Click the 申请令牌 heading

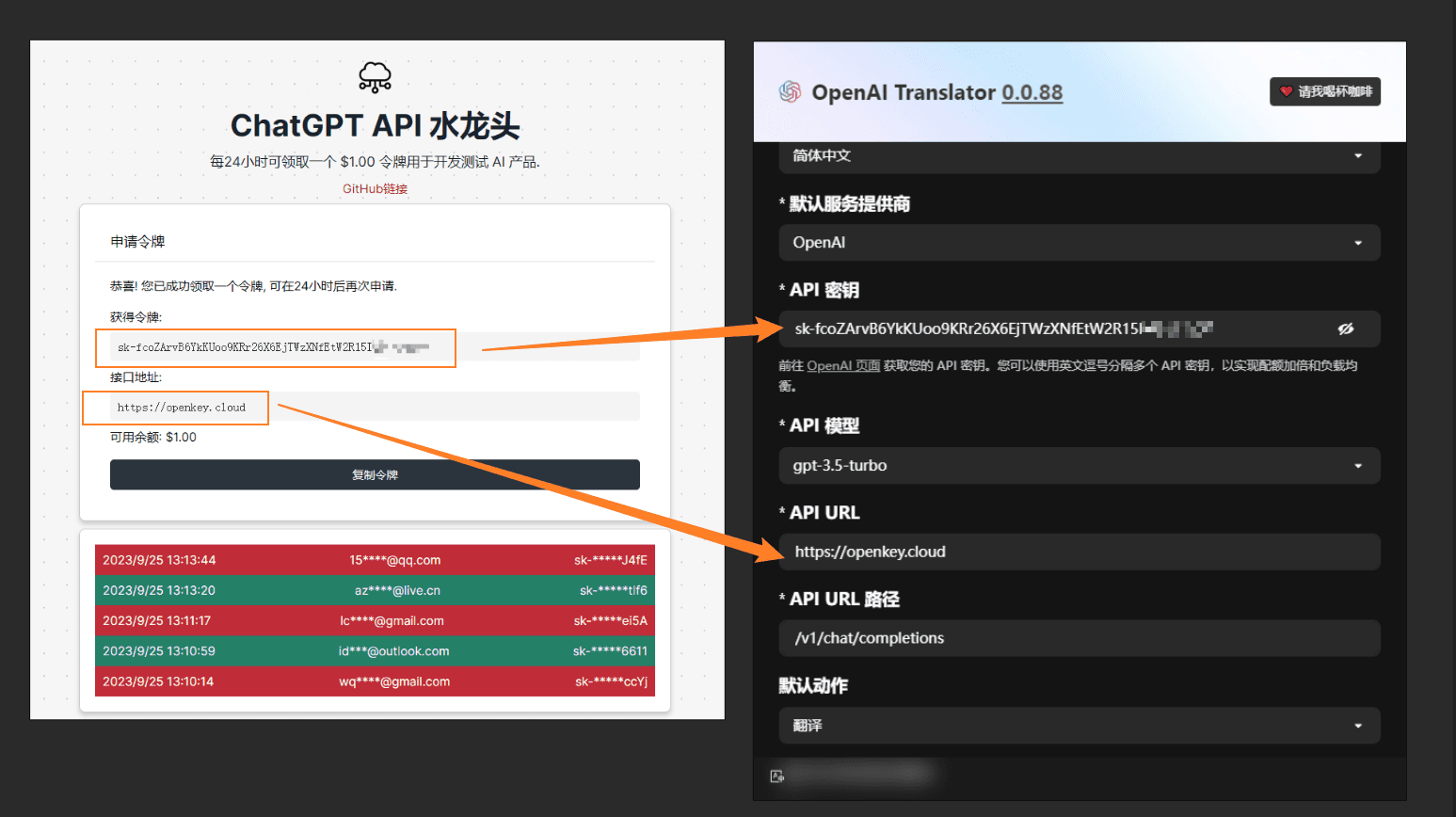point(137,242)
